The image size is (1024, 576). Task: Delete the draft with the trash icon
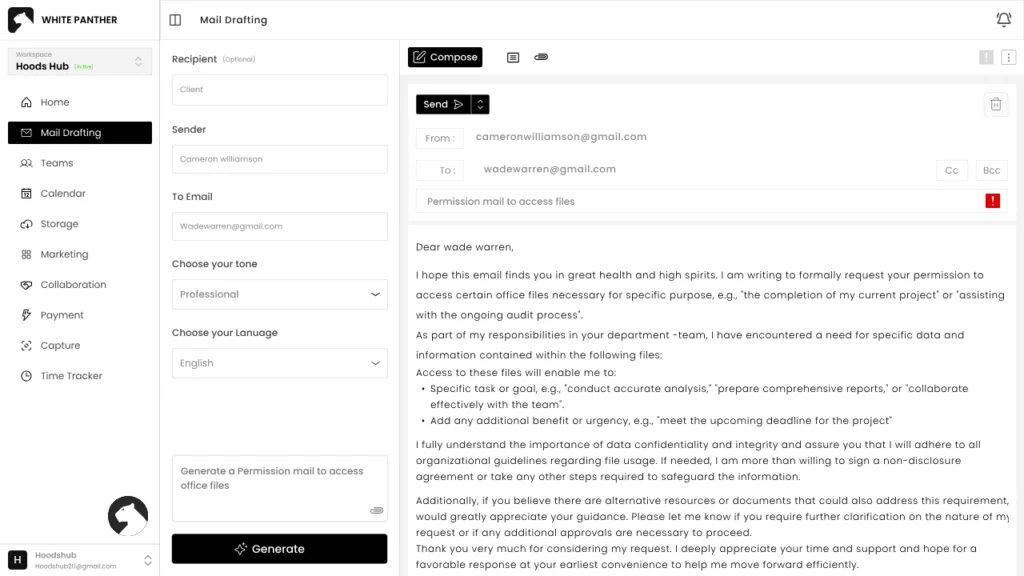[x=996, y=104]
